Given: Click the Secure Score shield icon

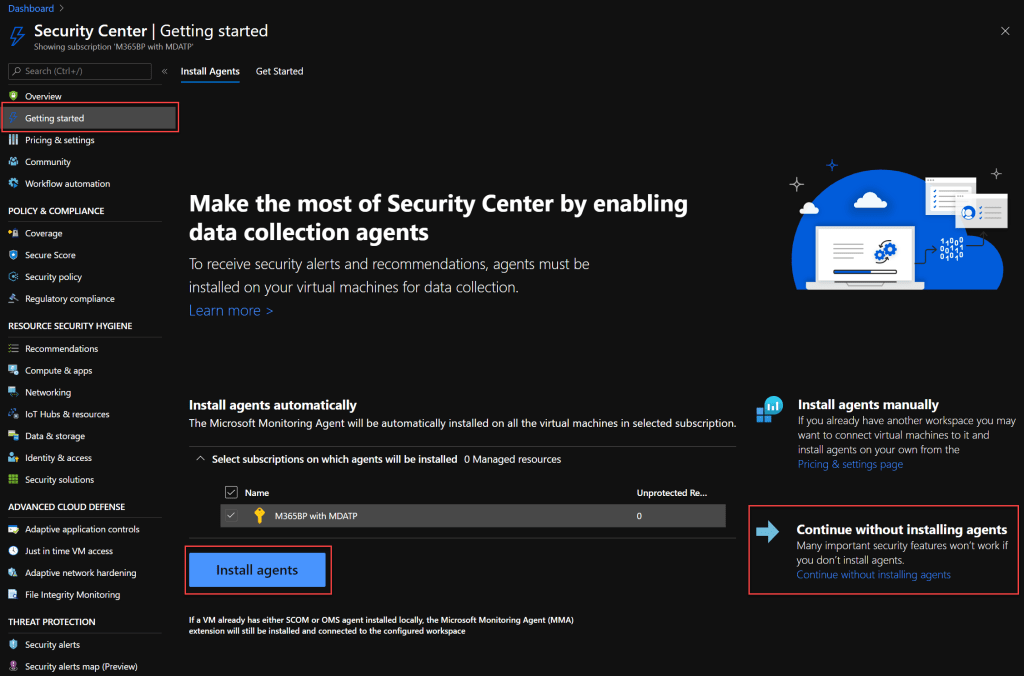Looking at the screenshot, I should click(x=14, y=255).
